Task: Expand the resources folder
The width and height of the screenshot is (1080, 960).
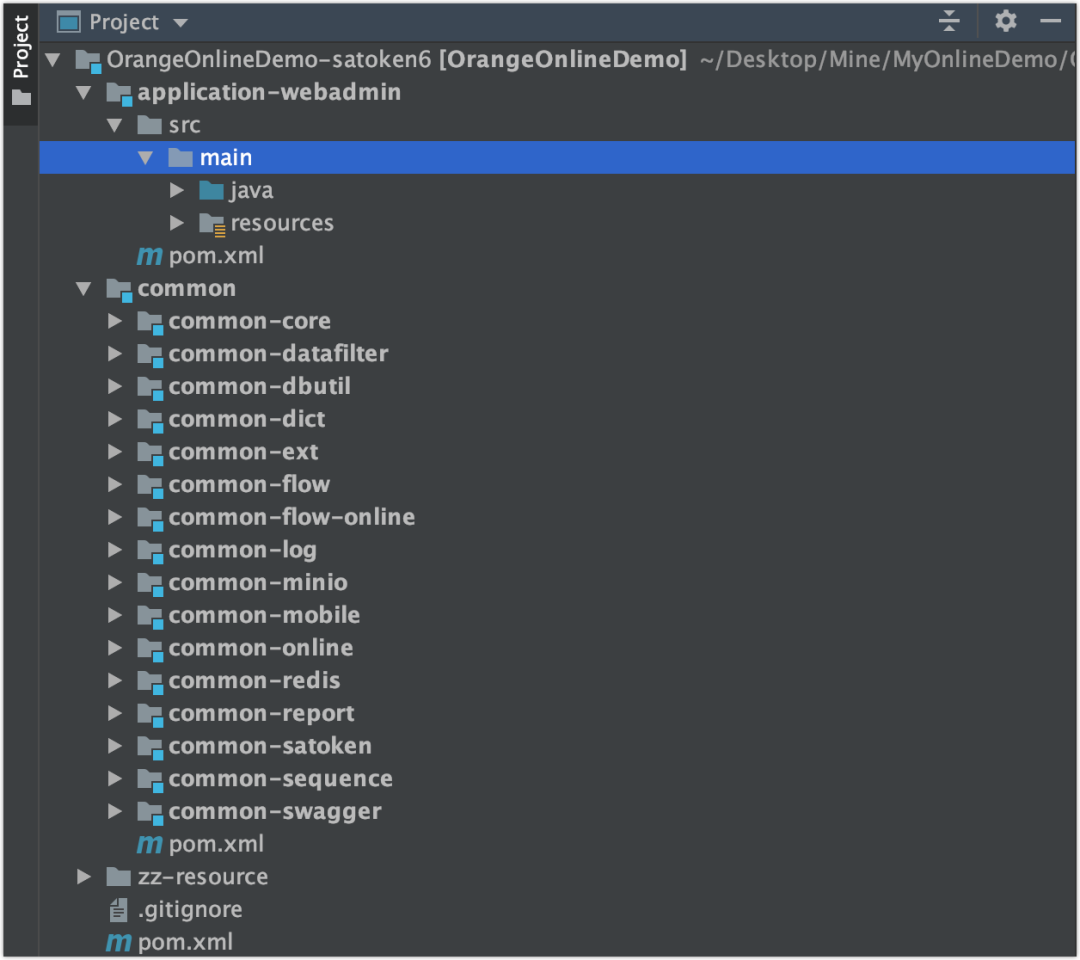Action: click(x=177, y=222)
